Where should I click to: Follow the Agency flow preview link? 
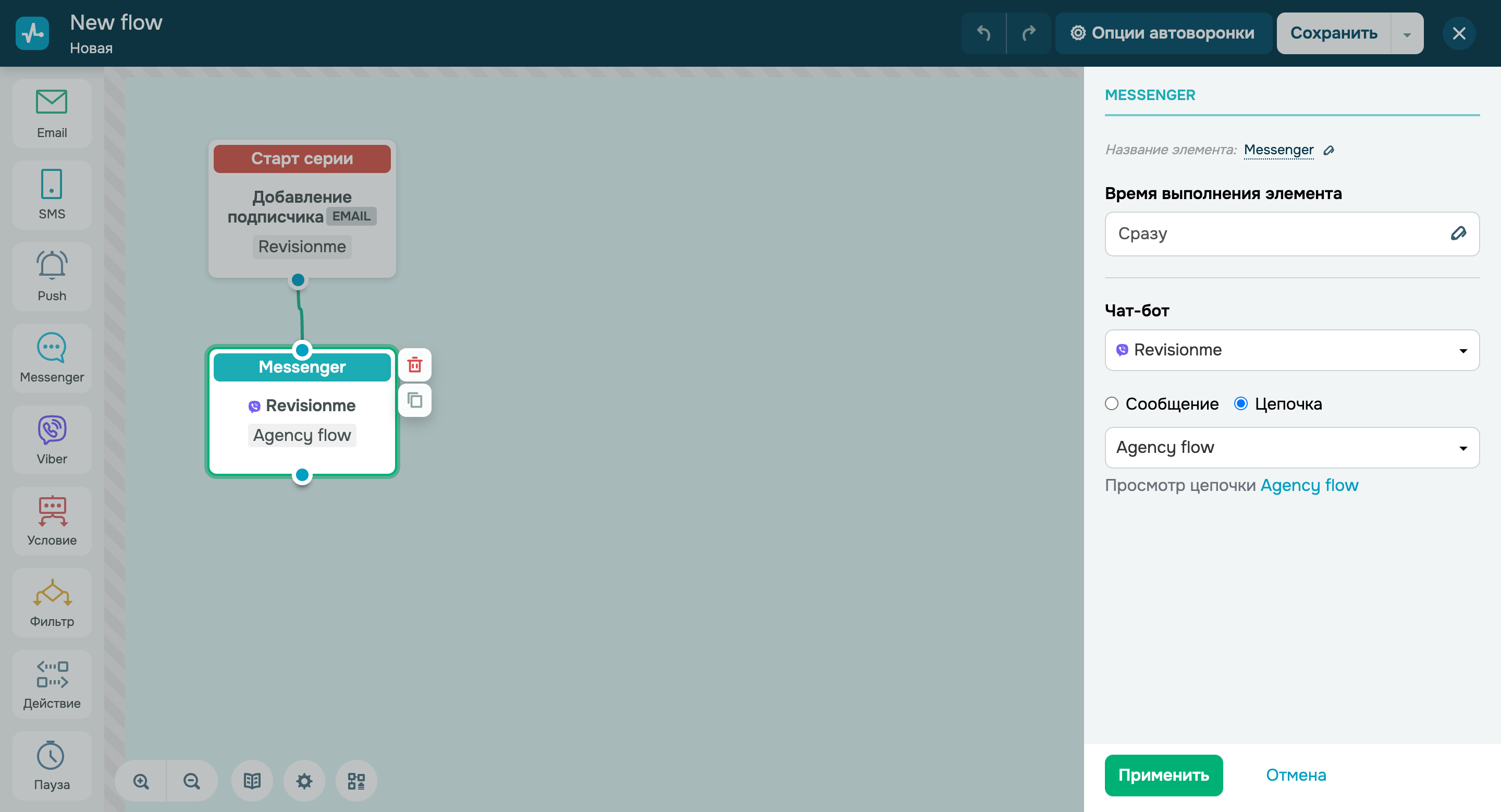[x=1309, y=485]
